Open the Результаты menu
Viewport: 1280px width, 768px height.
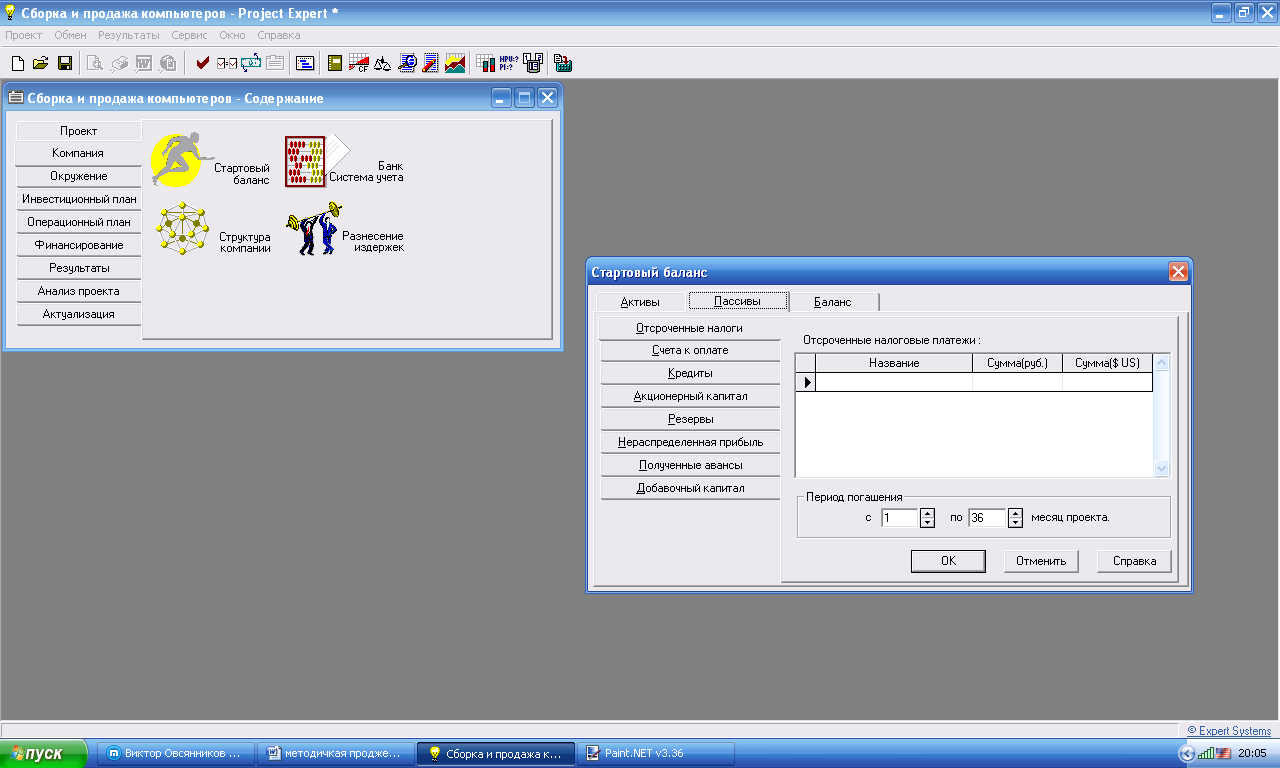129,35
